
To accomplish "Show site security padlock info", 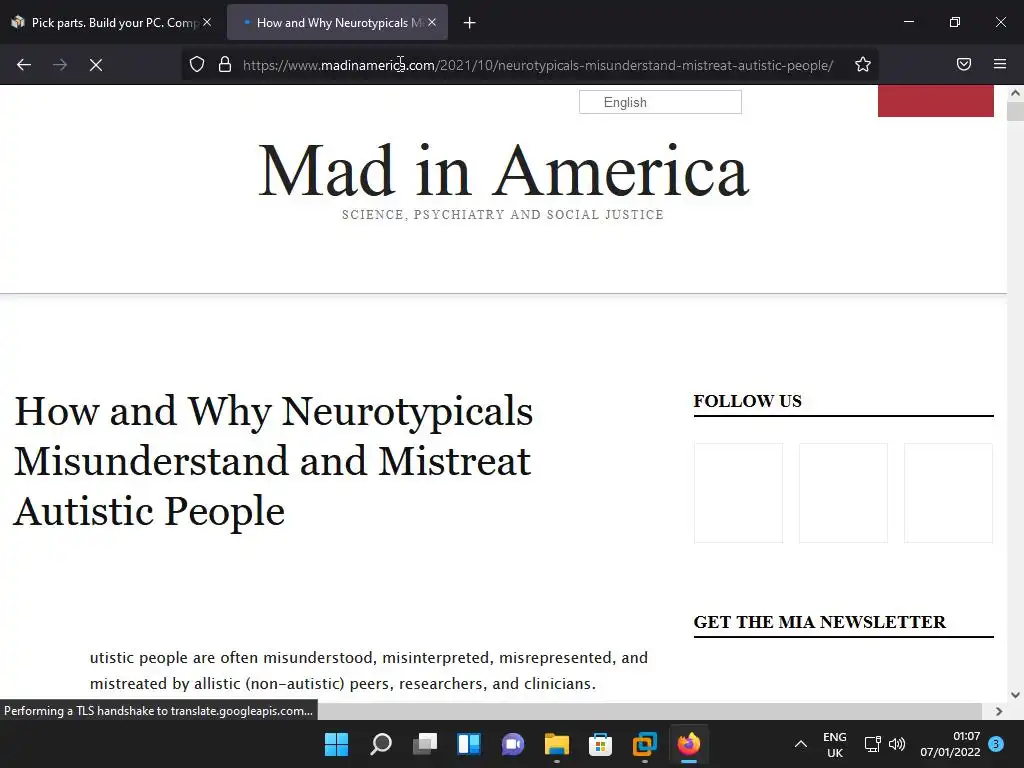I will [225, 65].
